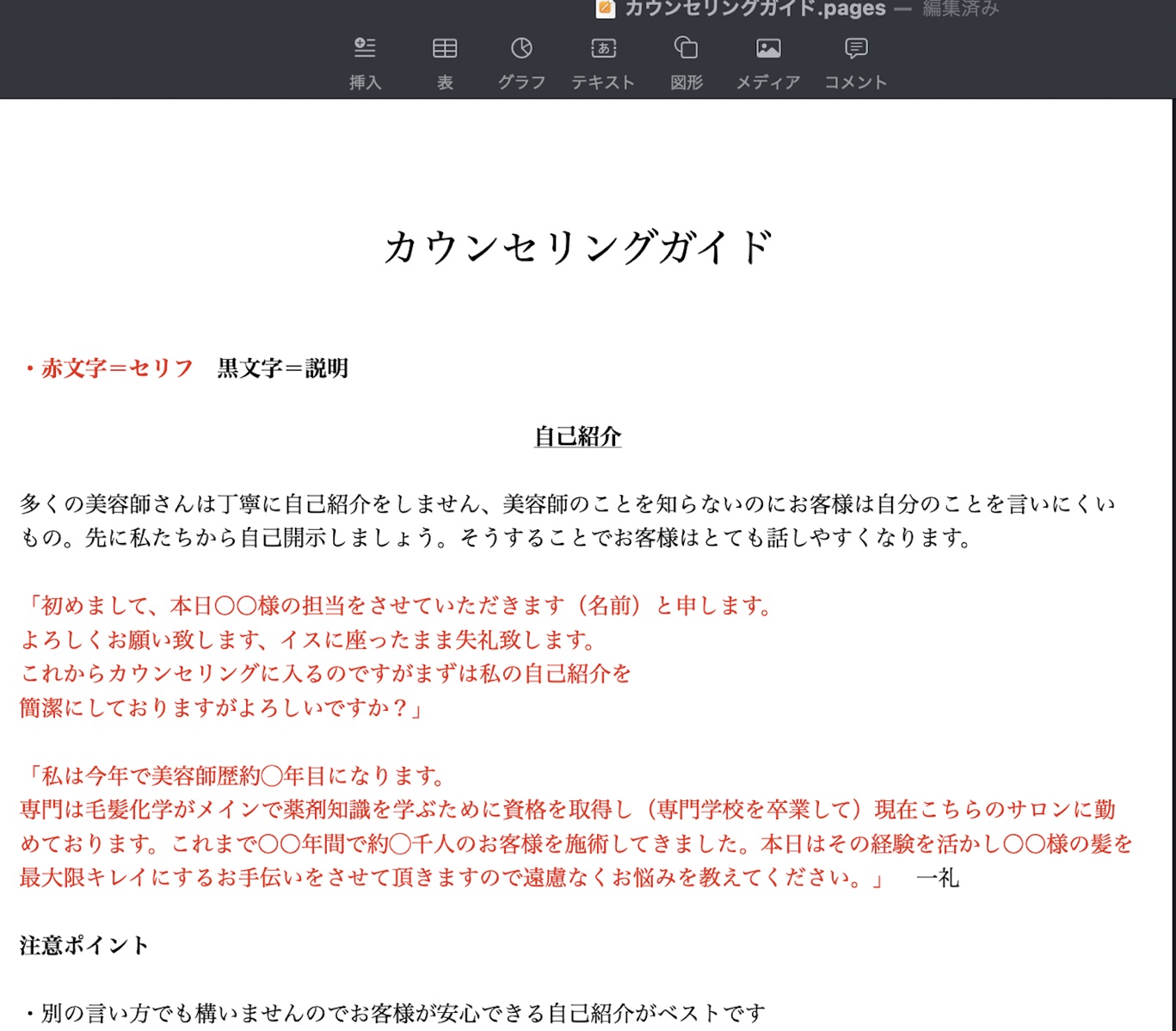Image resolution: width=1176 pixels, height=1031 pixels.
Task: Open the 挿入 (Insert) toolbar menu
Action: [365, 63]
